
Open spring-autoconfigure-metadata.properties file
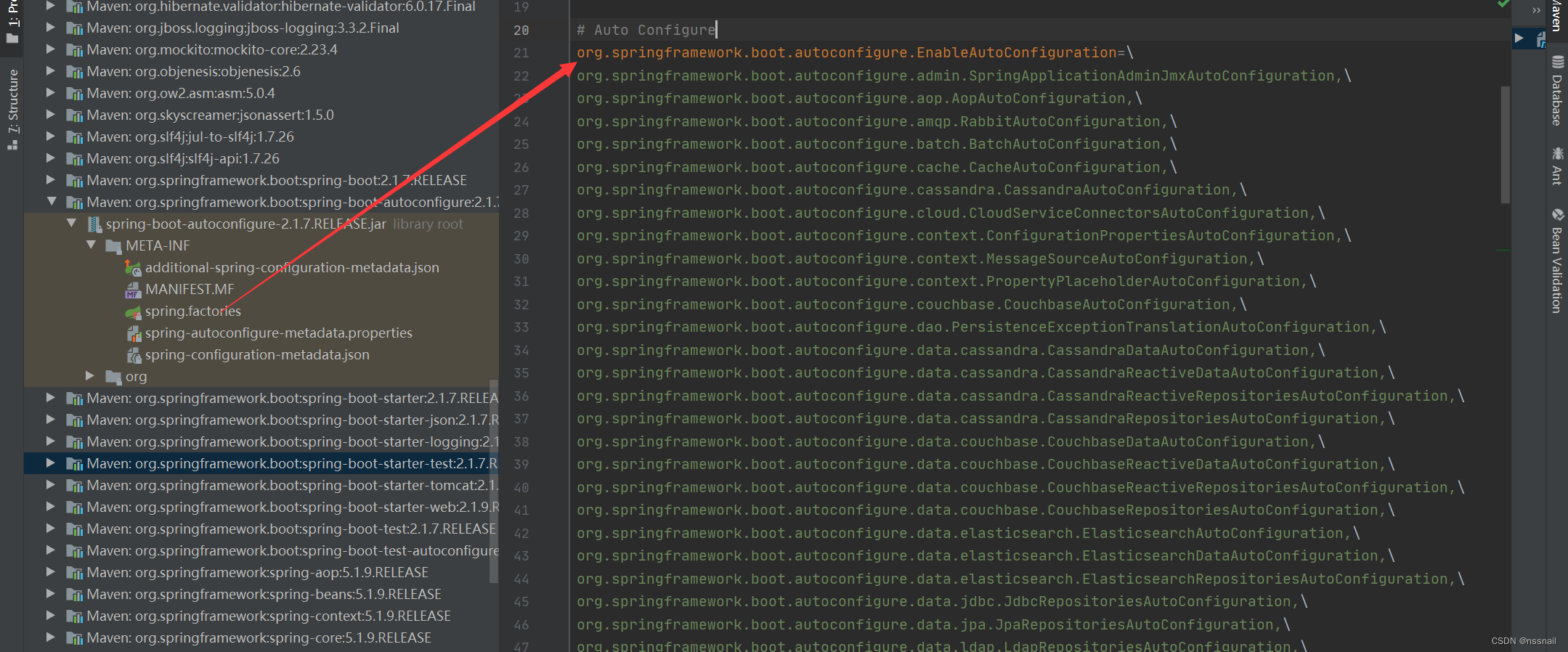(x=279, y=333)
